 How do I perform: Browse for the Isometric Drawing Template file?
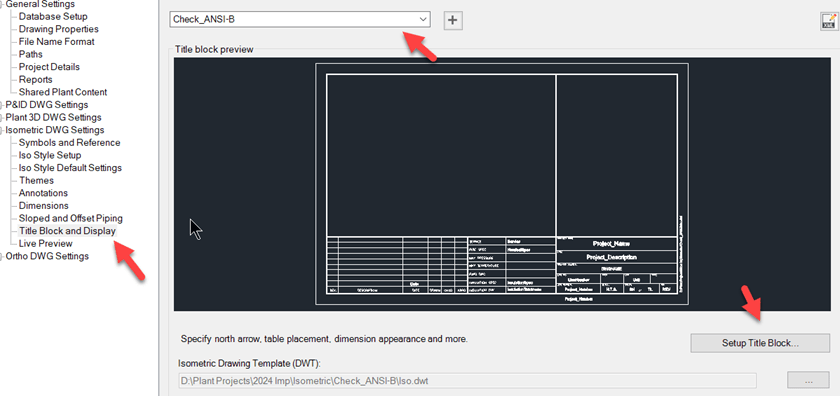(x=809, y=380)
